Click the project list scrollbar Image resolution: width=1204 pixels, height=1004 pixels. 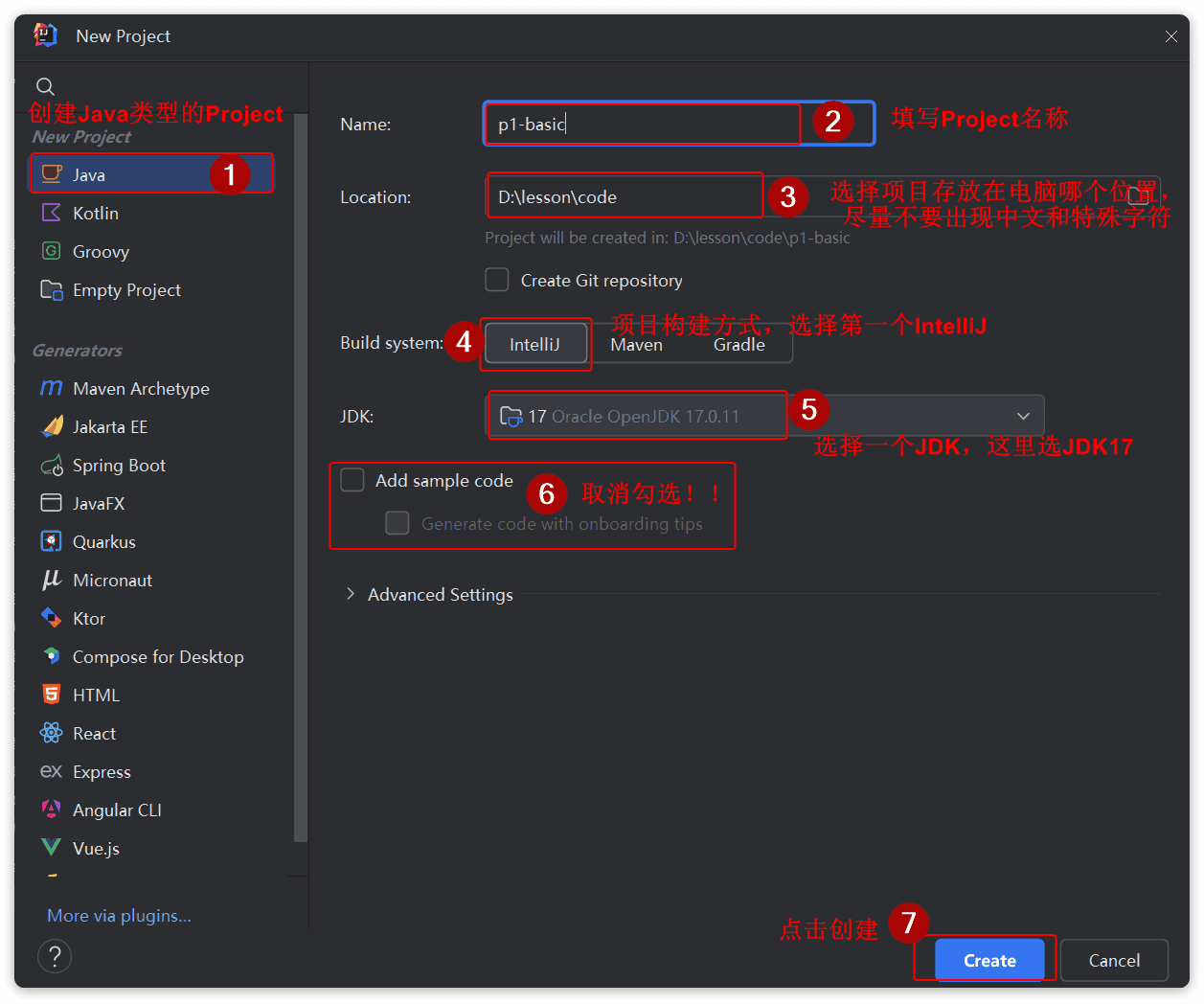[301, 479]
